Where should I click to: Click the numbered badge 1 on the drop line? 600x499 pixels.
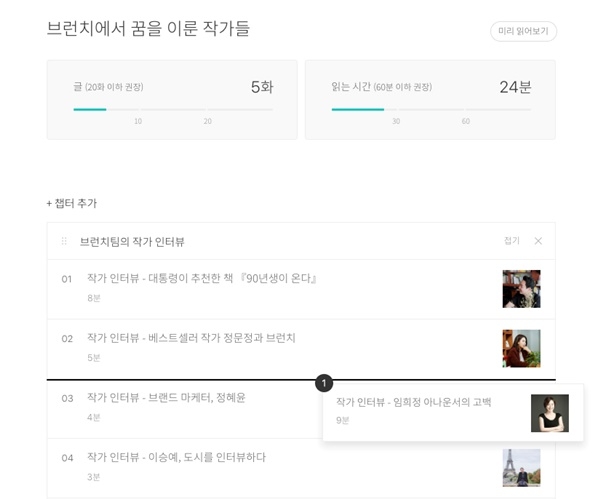tap(324, 383)
